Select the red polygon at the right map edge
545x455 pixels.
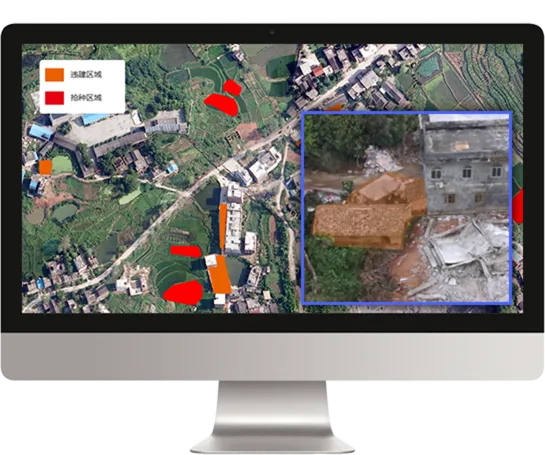[x=518, y=206]
